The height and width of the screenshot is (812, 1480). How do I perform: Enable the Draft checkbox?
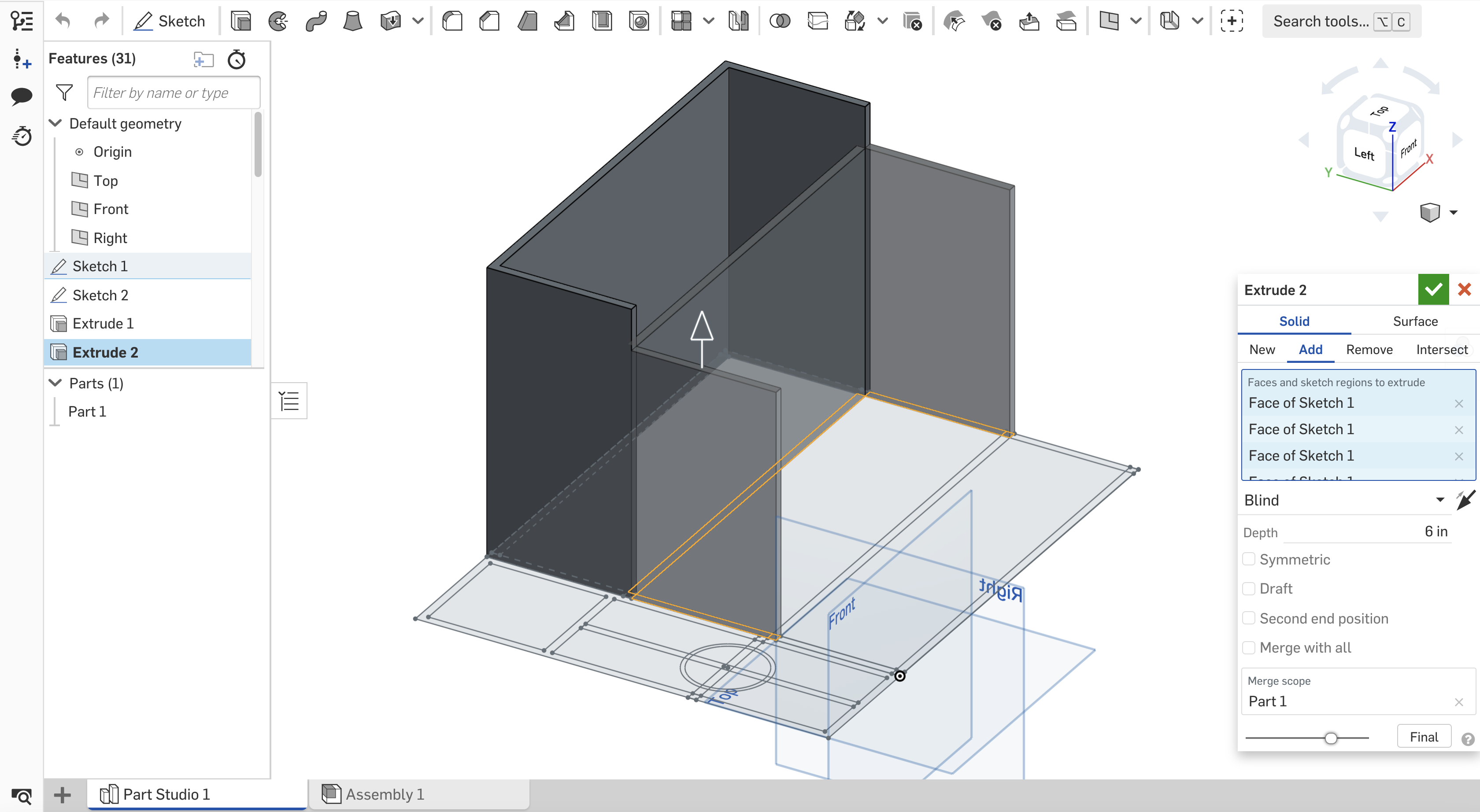pyautogui.click(x=1248, y=588)
